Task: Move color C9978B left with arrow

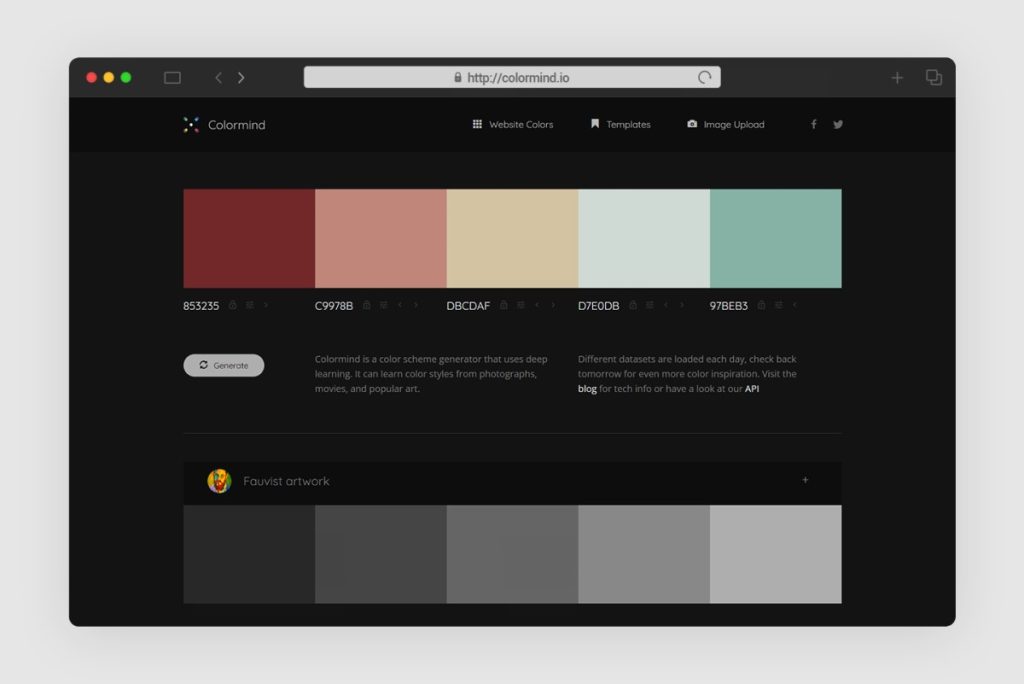Action: [400, 305]
